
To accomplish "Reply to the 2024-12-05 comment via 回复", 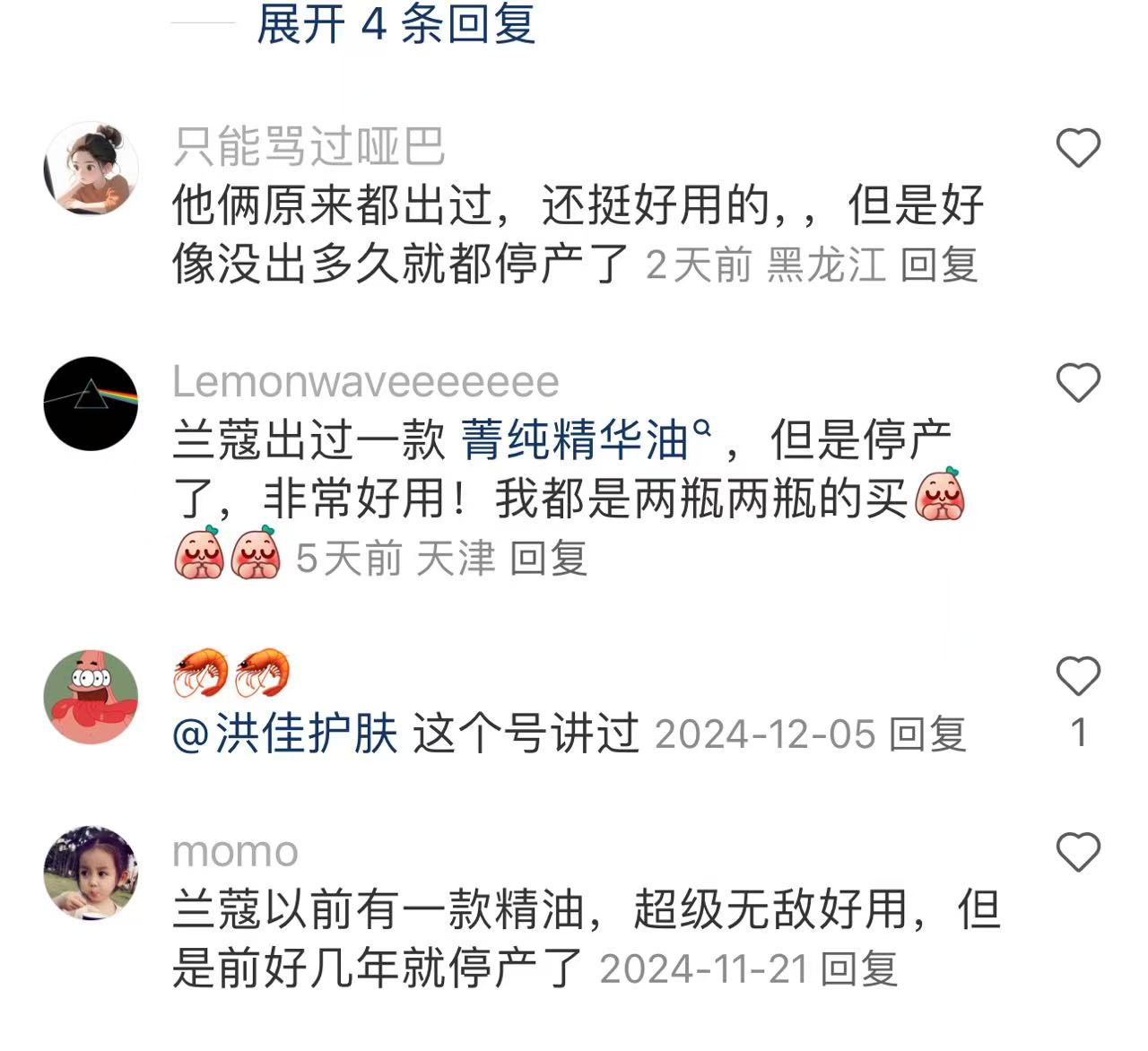I will (x=927, y=734).
